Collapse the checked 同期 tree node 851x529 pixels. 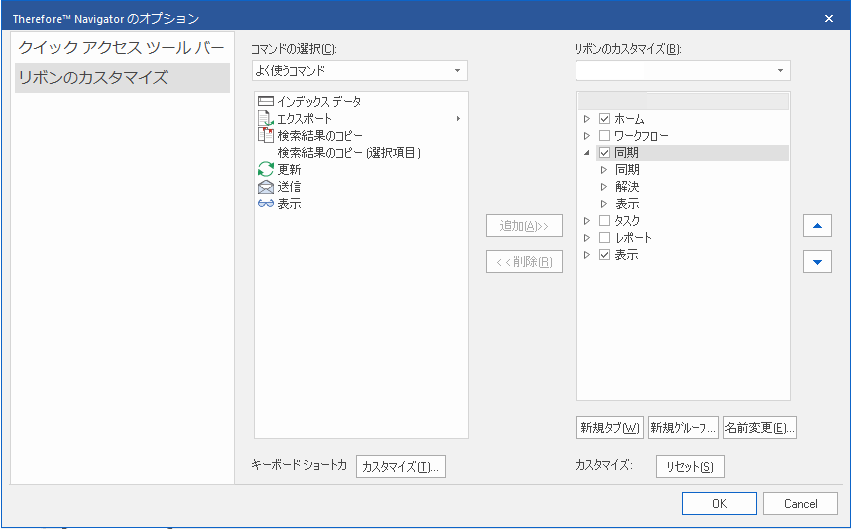587,152
